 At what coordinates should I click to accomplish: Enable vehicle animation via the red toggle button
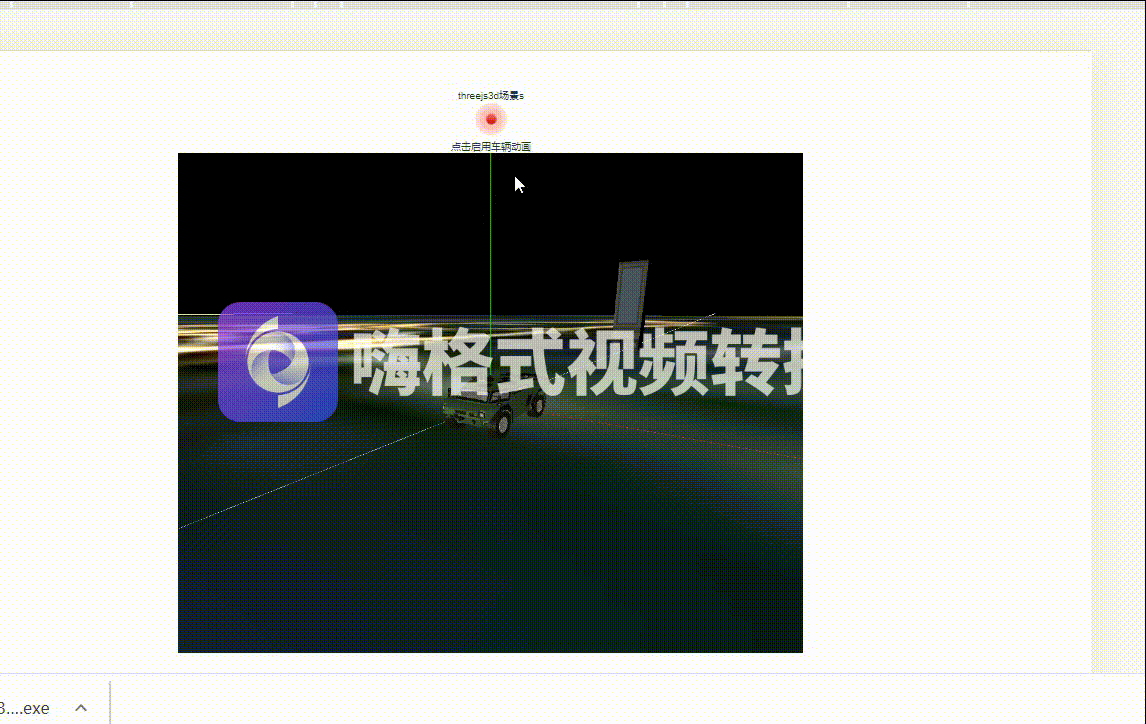point(491,118)
